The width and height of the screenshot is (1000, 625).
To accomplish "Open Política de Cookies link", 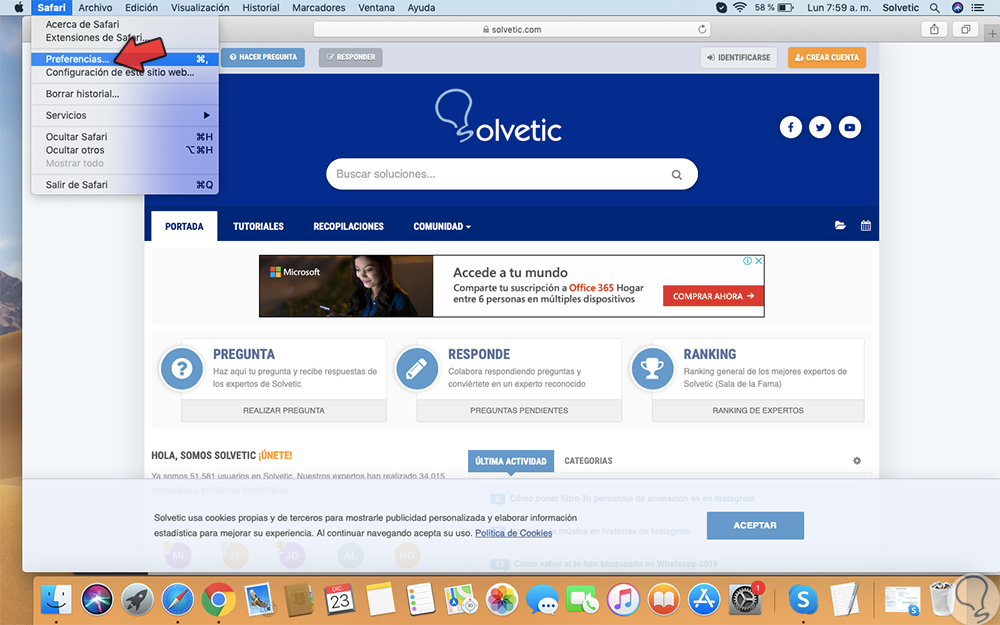I will click(x=513, y=533).
